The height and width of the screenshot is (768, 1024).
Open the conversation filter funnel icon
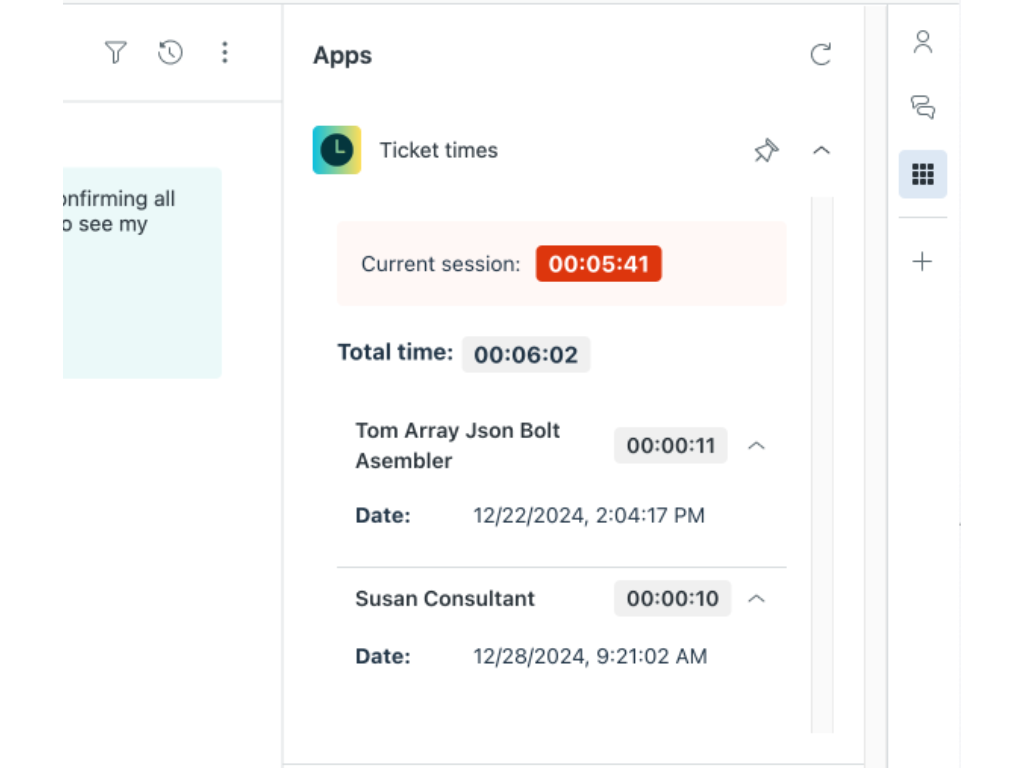coord(116,53)
